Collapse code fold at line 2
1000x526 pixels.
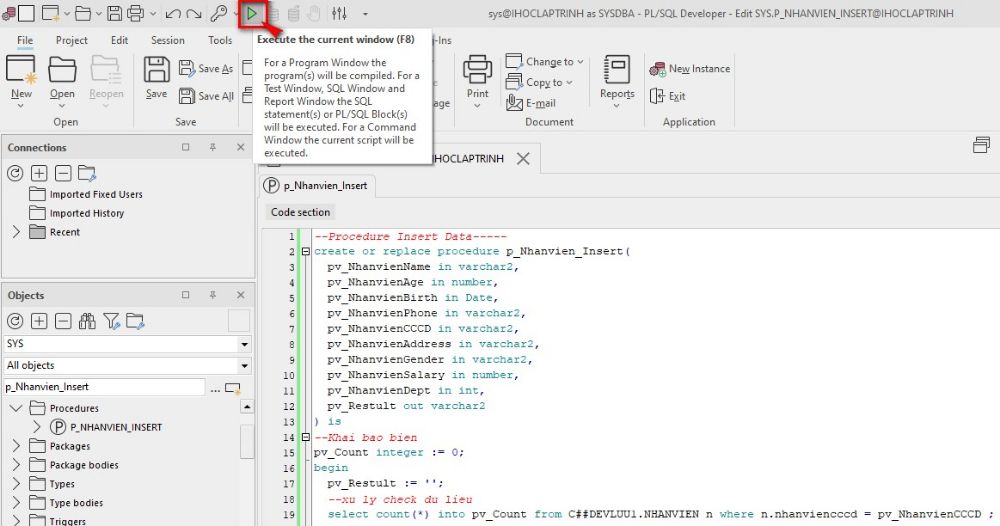[305, 252]
